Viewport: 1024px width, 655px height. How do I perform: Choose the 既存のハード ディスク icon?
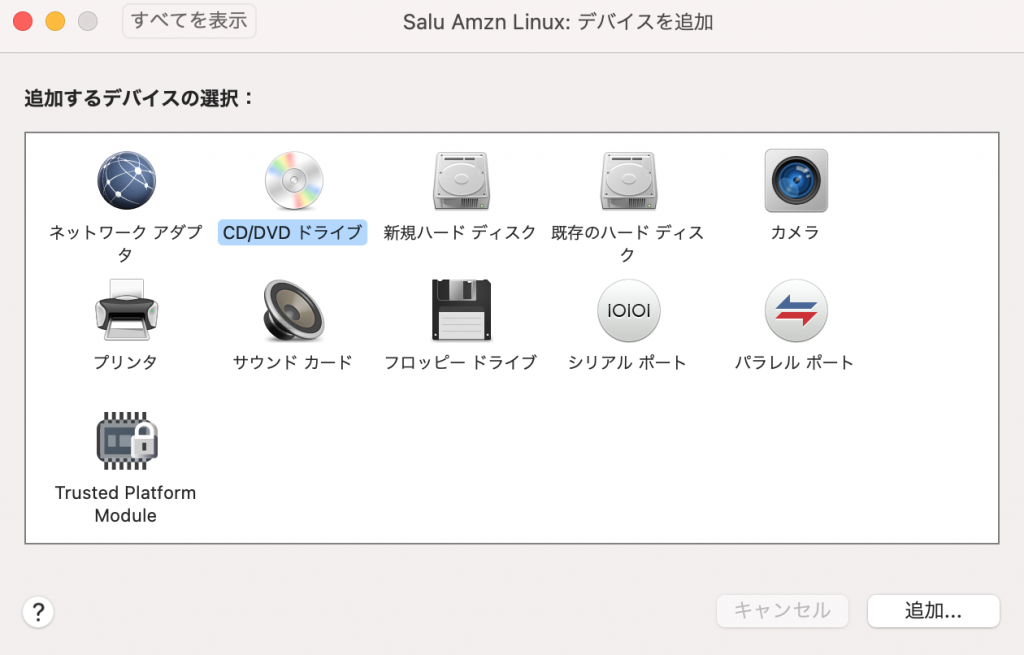[x=628, y=180]
